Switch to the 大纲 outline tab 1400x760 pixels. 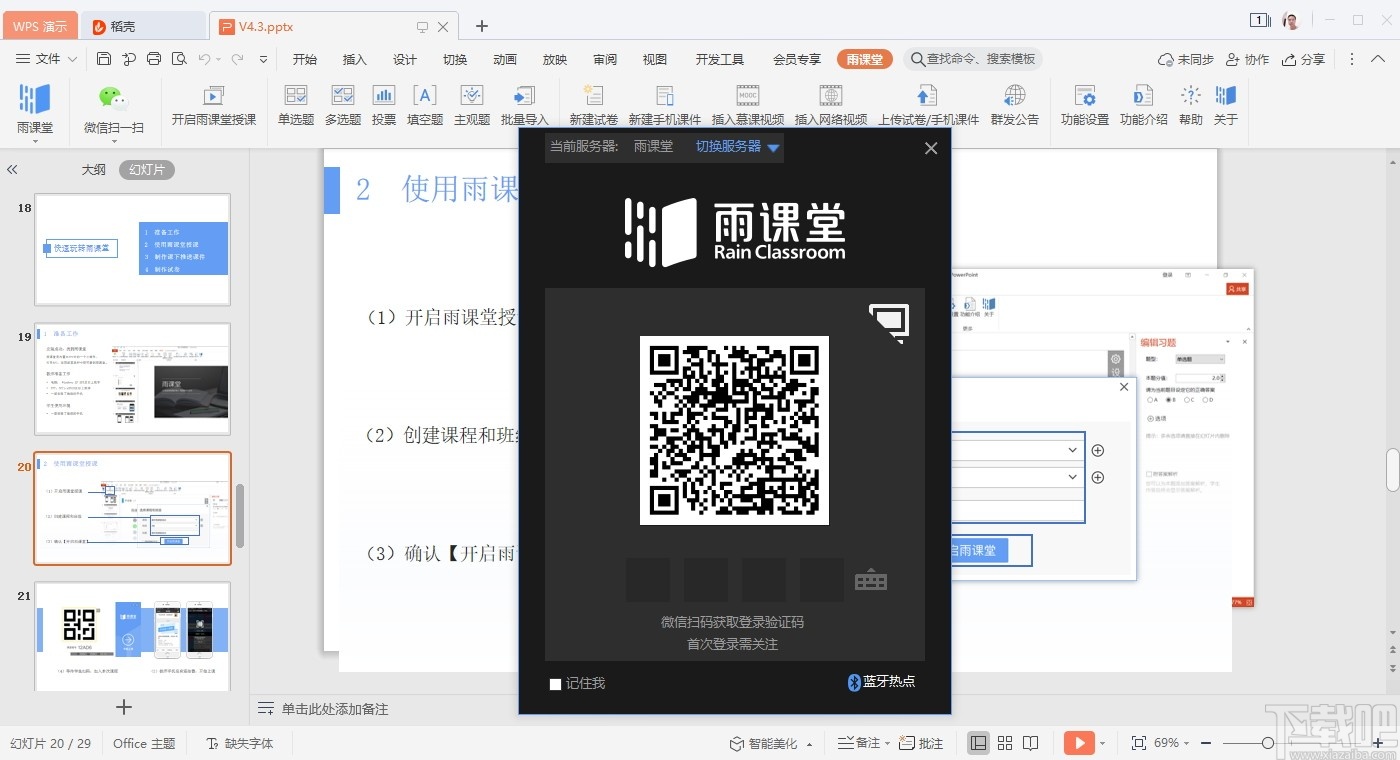point(93,170)
